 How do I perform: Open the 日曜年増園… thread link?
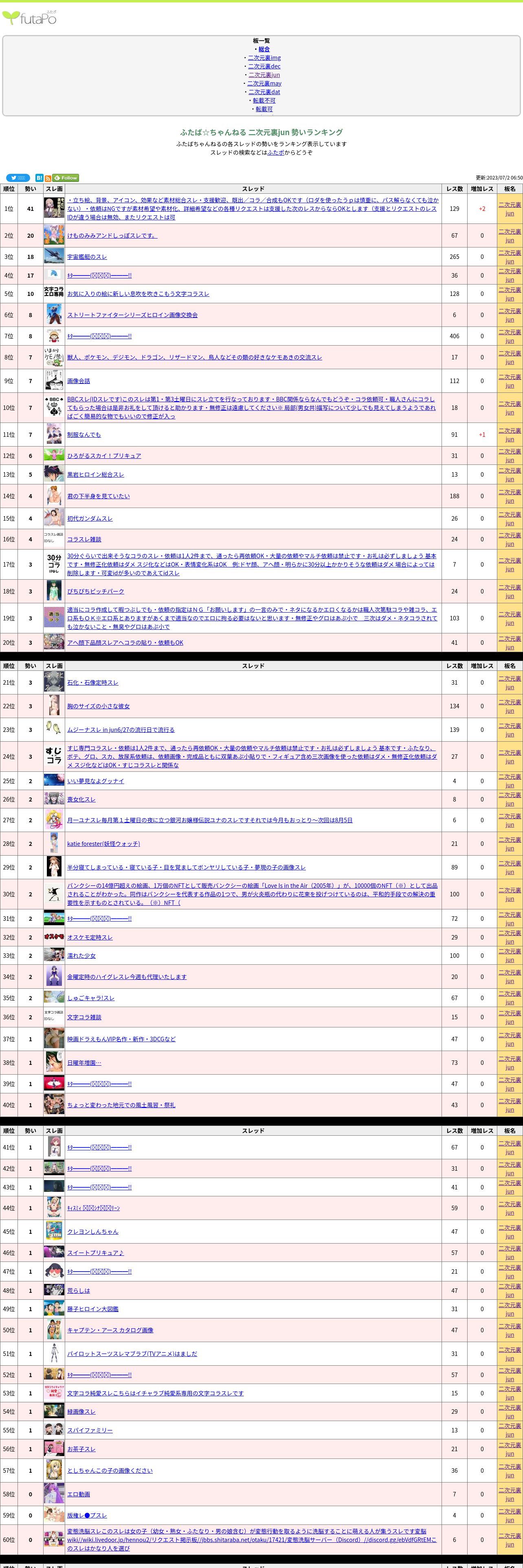[84, 1063]
